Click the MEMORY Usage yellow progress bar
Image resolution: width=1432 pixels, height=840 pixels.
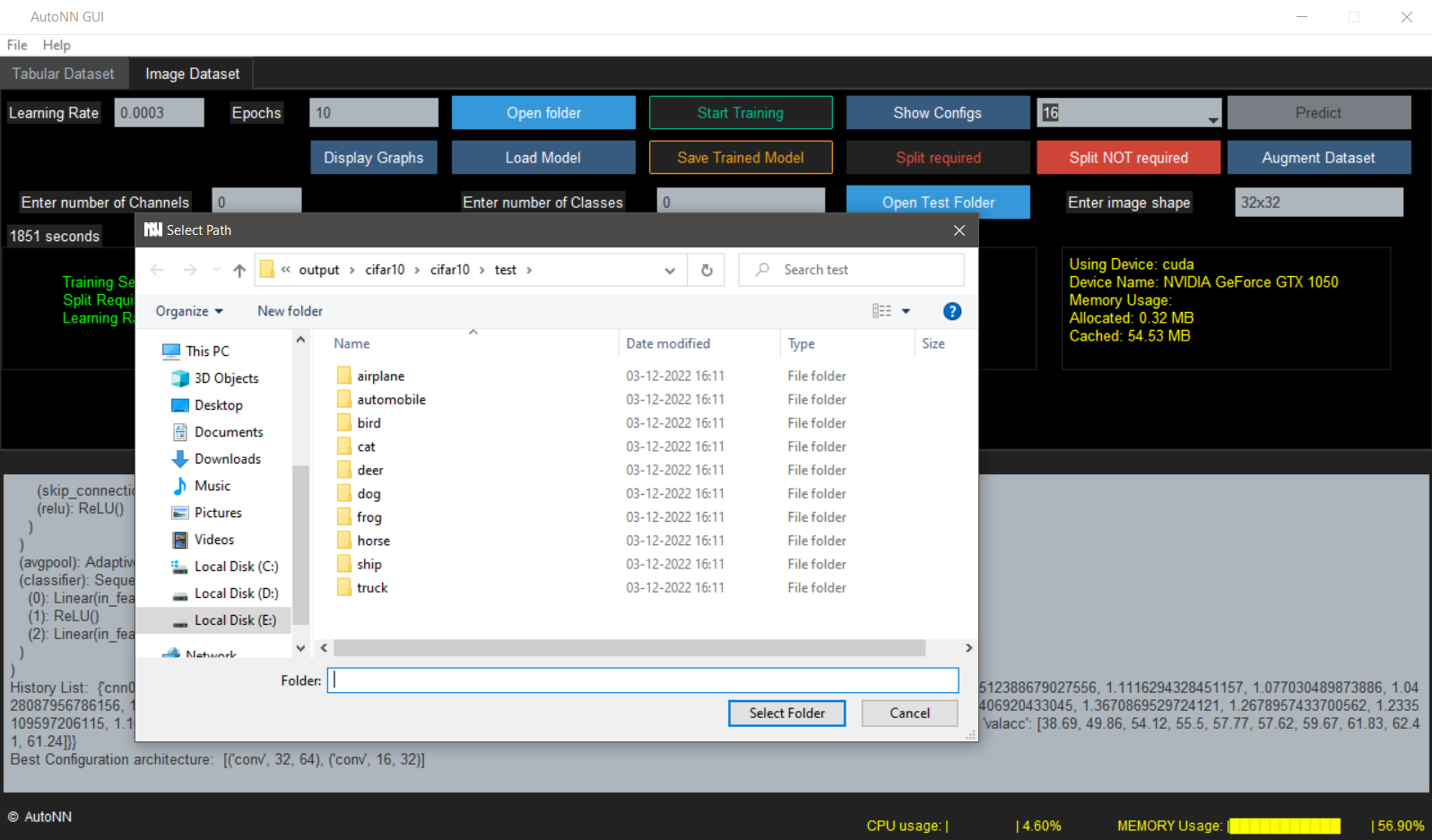pos(1284,826)
